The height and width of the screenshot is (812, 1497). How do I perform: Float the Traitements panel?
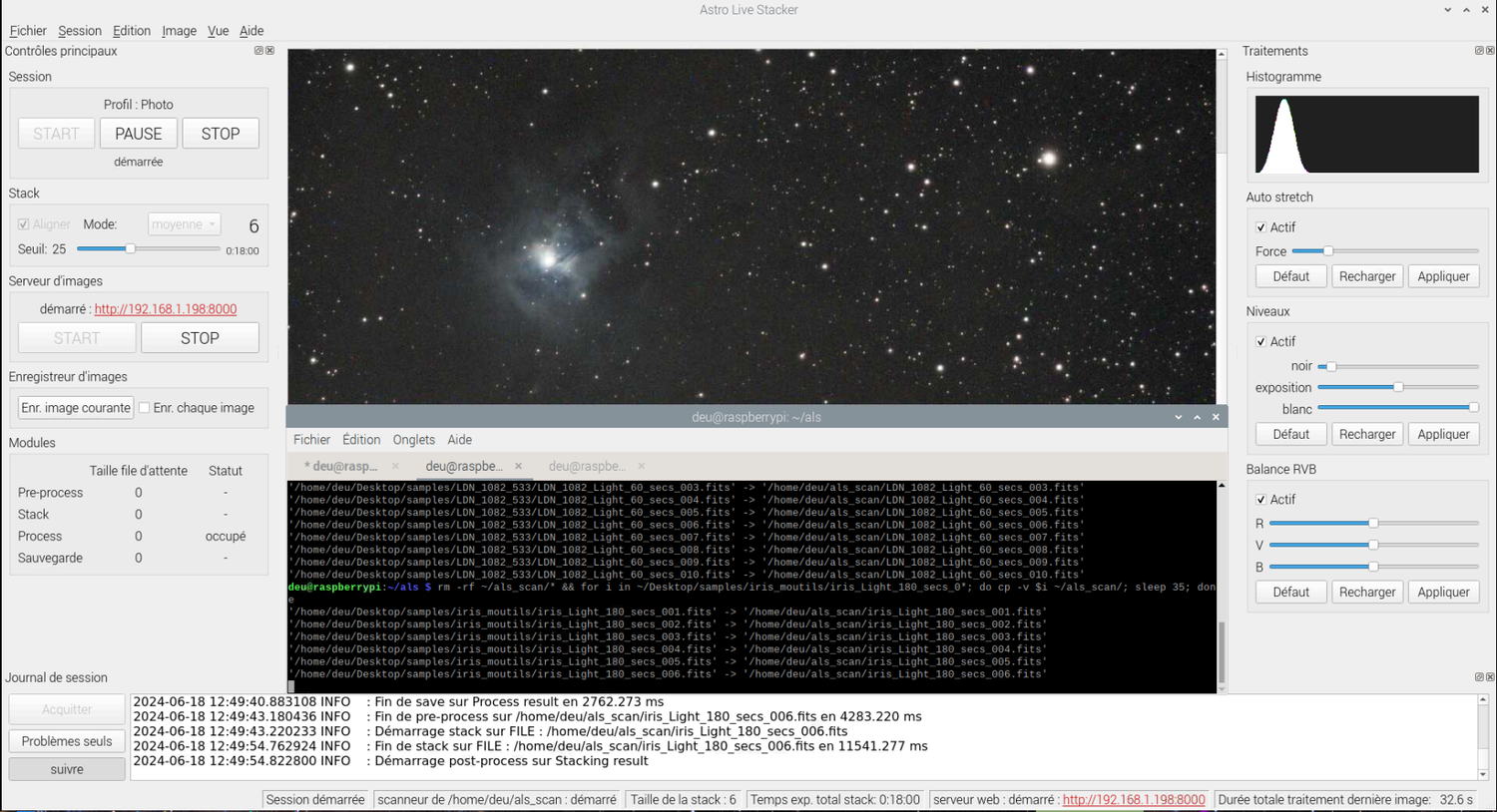point(1479,51)
